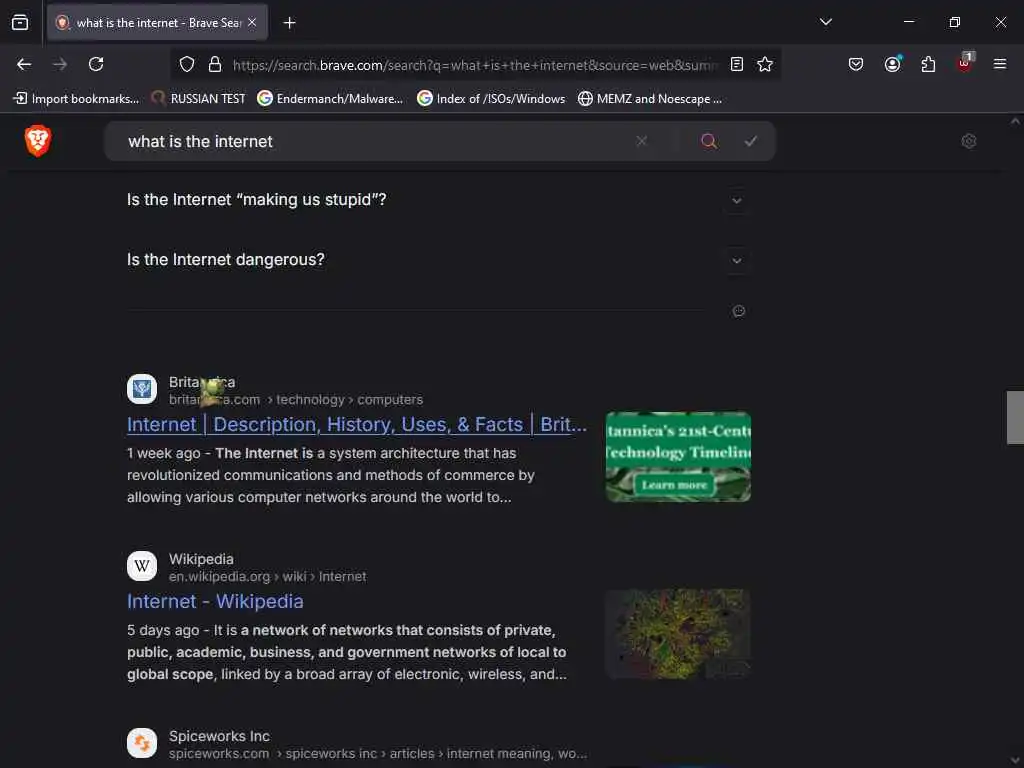Click the vertical scrollbar thumb
The image size is (1024, 768).
pos(1015,417)
